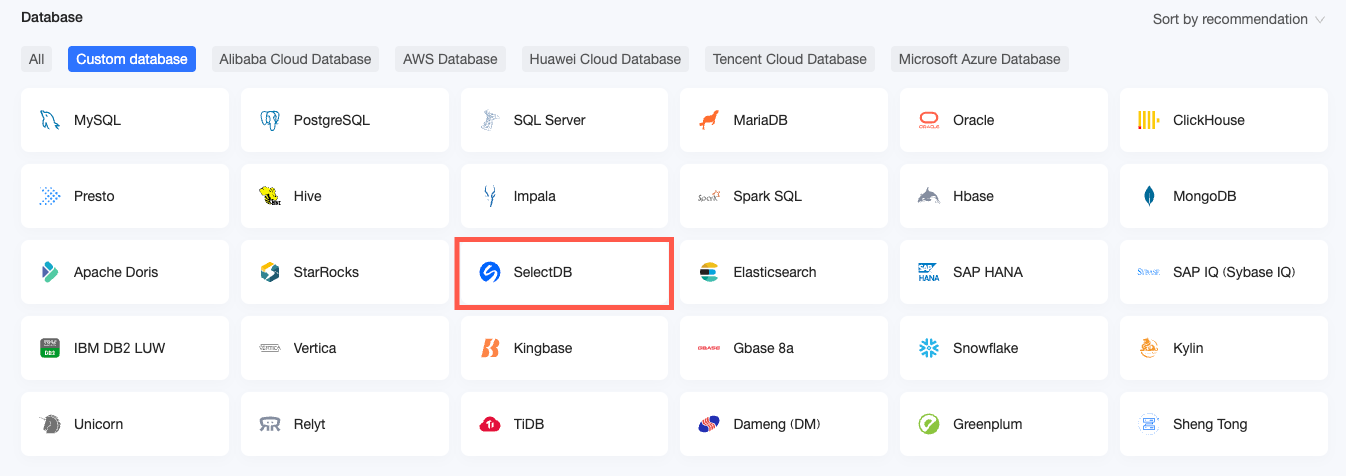1346x476 pixels.
Task: Click the Greenplum green circle icon
Action: (x=928, y=424)
